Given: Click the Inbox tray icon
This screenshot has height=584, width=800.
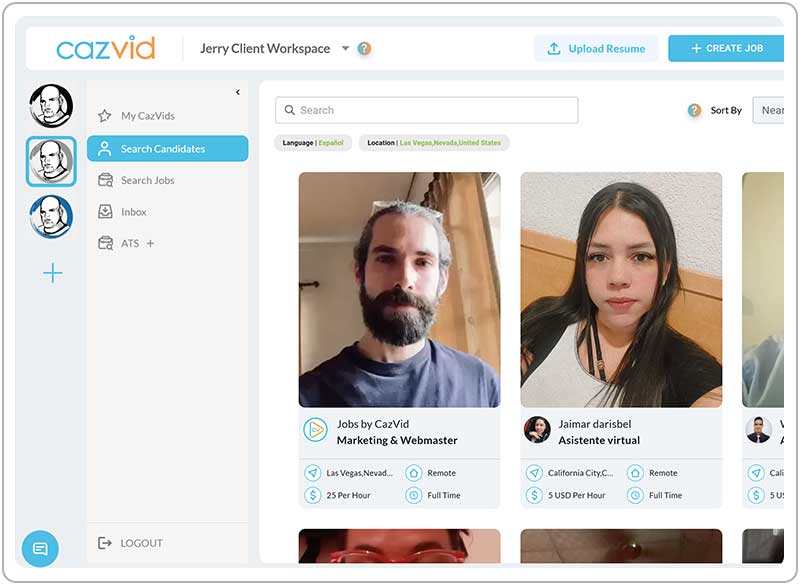Looking at the screenshot, I should point(105,212).
